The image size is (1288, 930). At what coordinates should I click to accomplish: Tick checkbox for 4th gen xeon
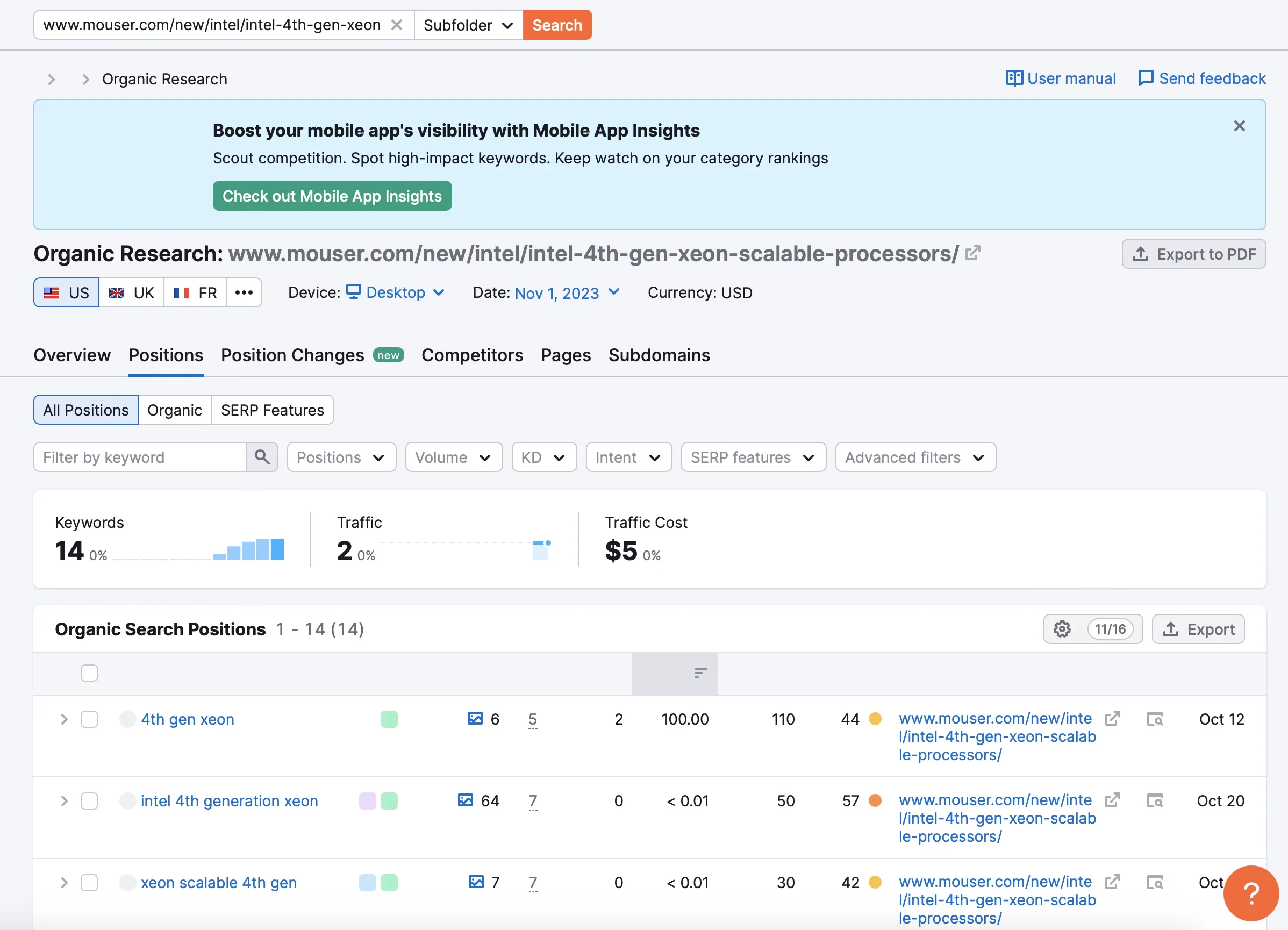pyautogui.click(x=89, y=719)
